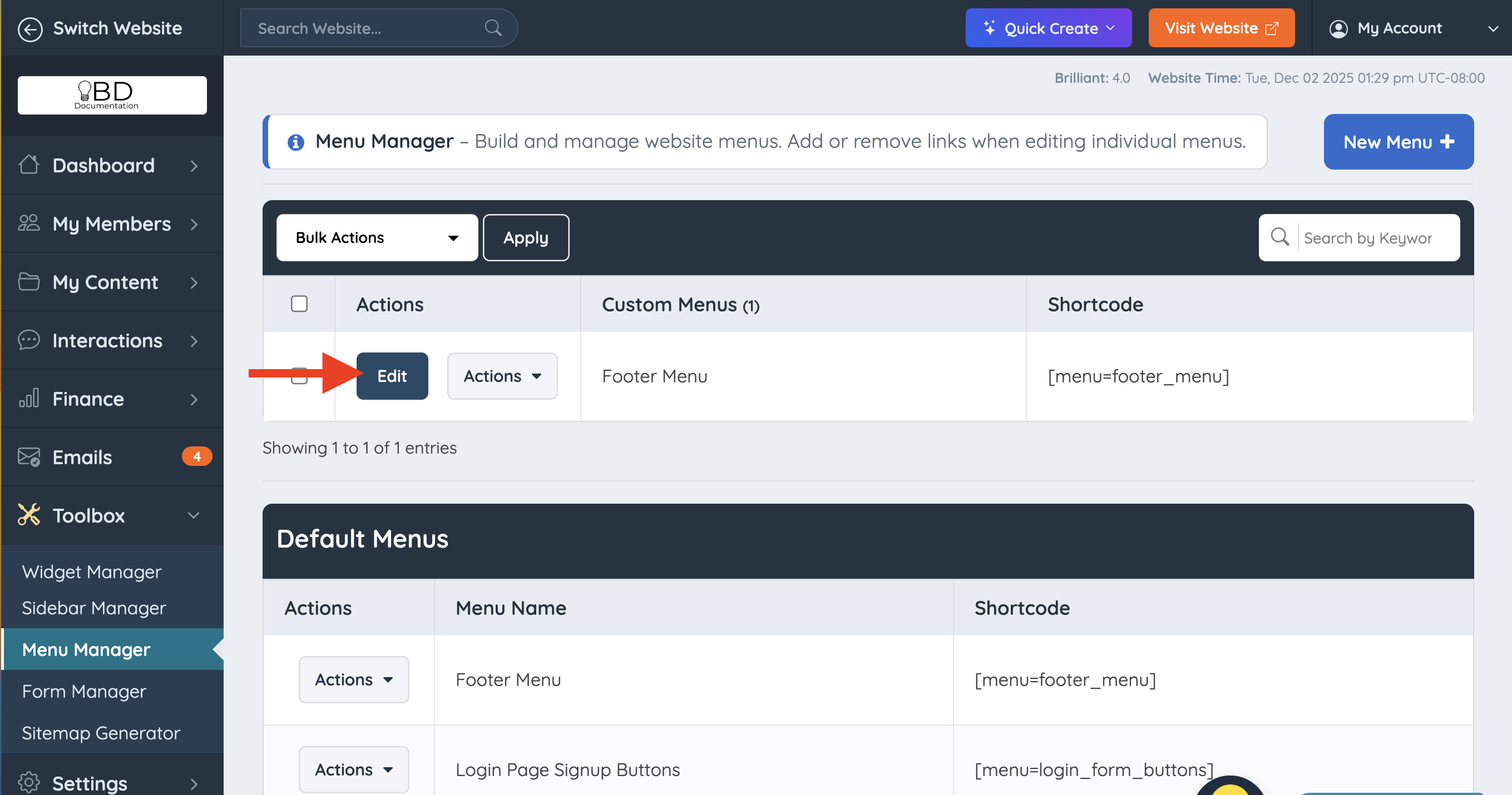1512x795 pixels.
Task: Click the My Members people icon
Action: 29,223
